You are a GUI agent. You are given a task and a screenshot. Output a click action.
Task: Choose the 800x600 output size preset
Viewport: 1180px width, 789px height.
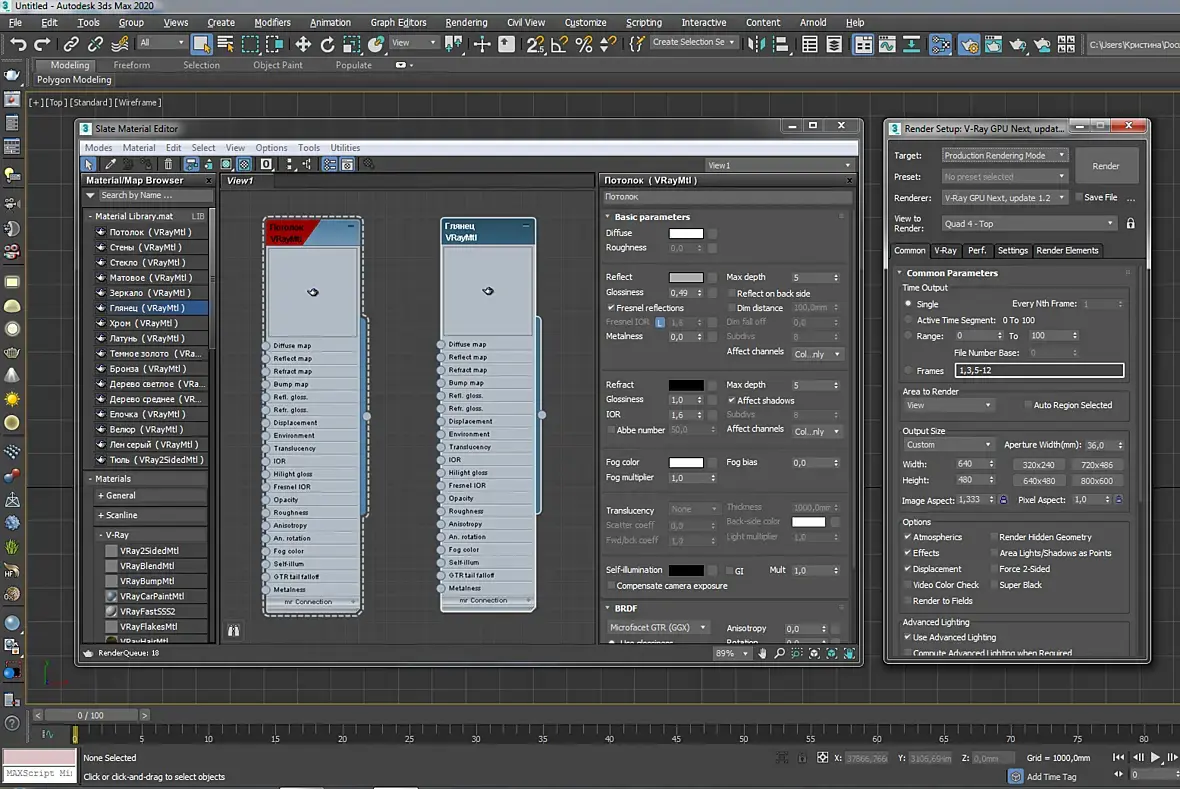click(x=1096, y=481)
